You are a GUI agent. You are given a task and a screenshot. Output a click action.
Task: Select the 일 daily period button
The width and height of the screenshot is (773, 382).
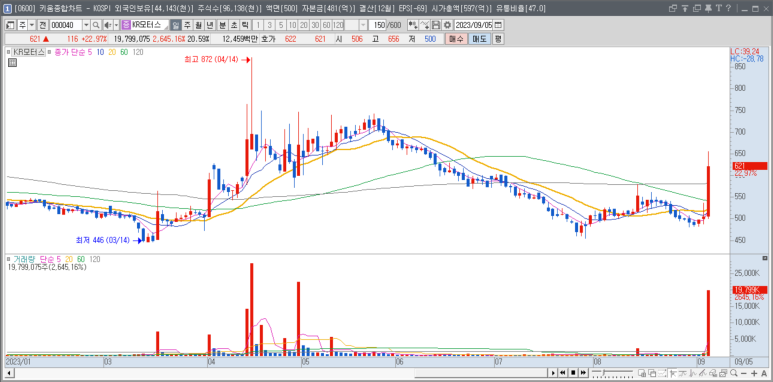(175, 25)
